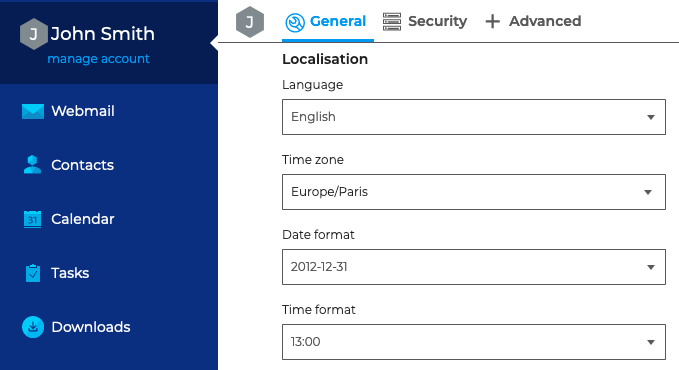
Task: Switch to the Advanced tab
Action: (545, 21)
